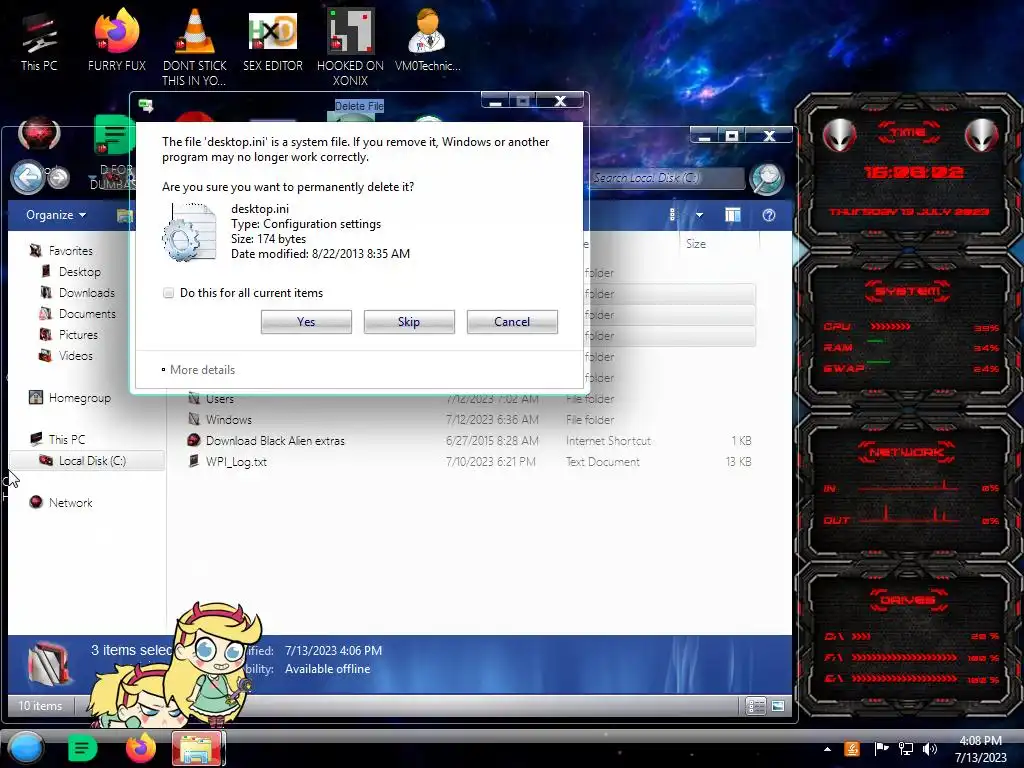Open FURRY FUX Firefox desktop shortcut
Image resolution: width=1024 pixels, height=768 pixels.
(x=117, y=41)
